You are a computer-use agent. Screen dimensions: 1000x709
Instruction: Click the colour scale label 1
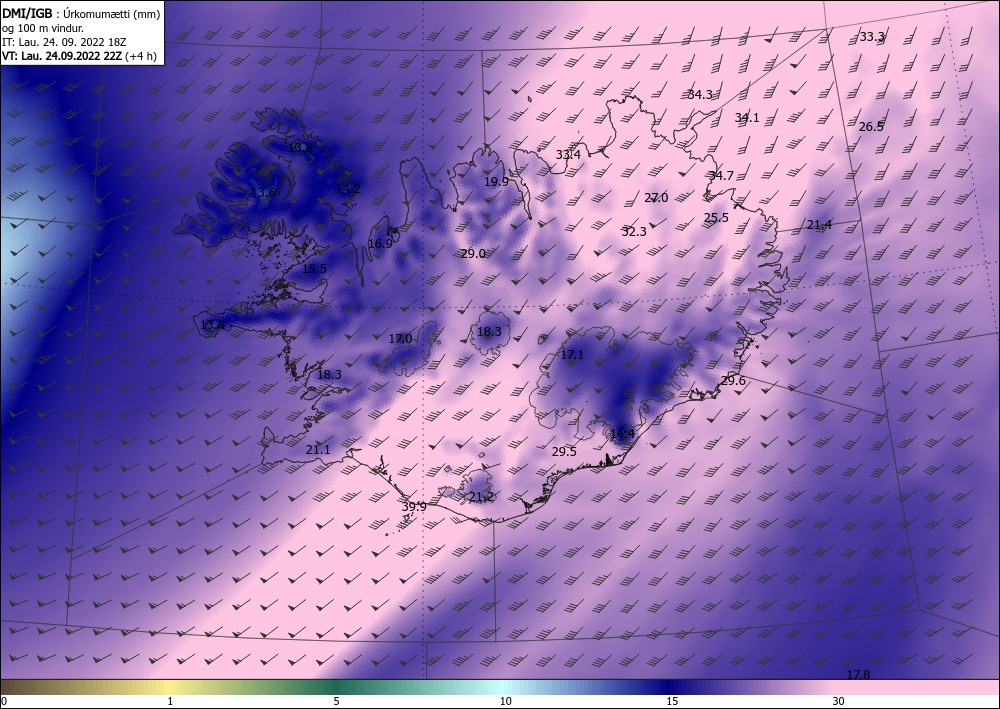coord(170,702)
